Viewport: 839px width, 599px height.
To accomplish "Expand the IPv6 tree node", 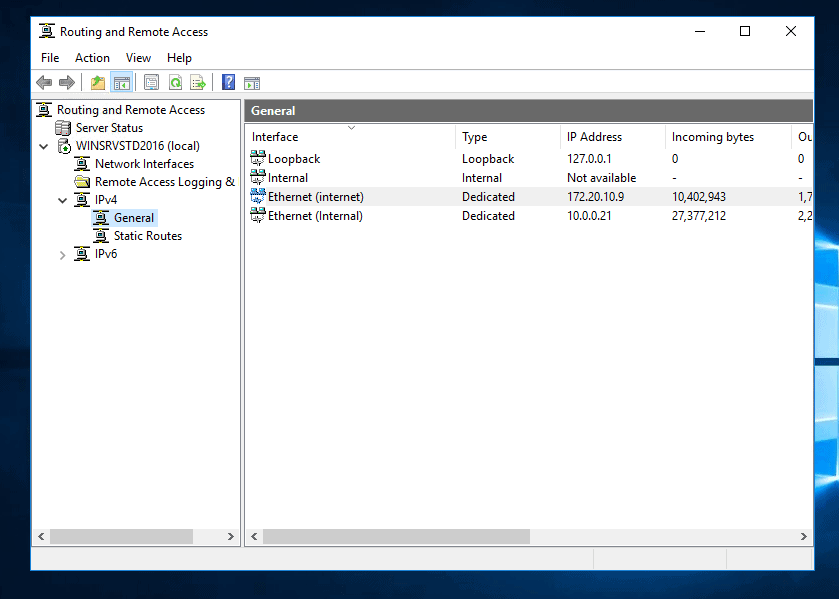I will click(x=63, y=255).
